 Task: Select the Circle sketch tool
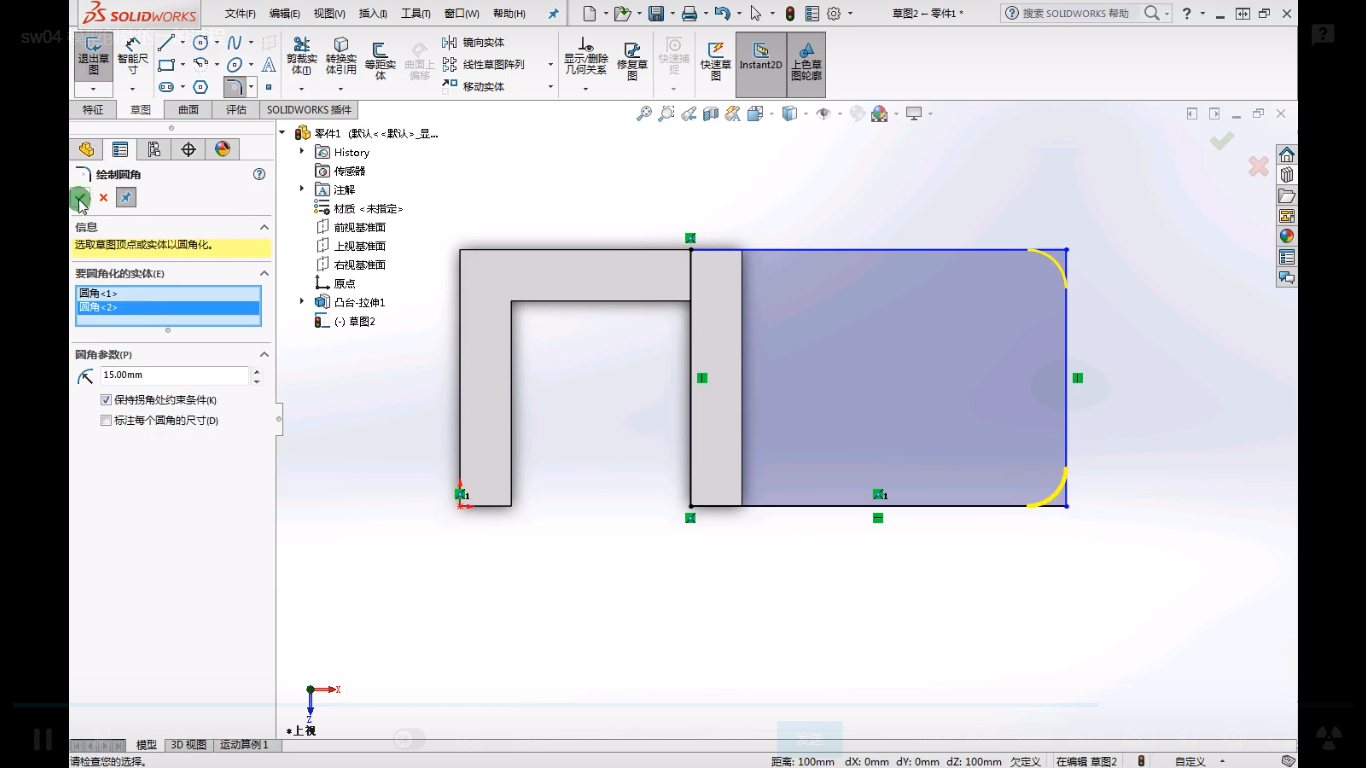[201, 42]
